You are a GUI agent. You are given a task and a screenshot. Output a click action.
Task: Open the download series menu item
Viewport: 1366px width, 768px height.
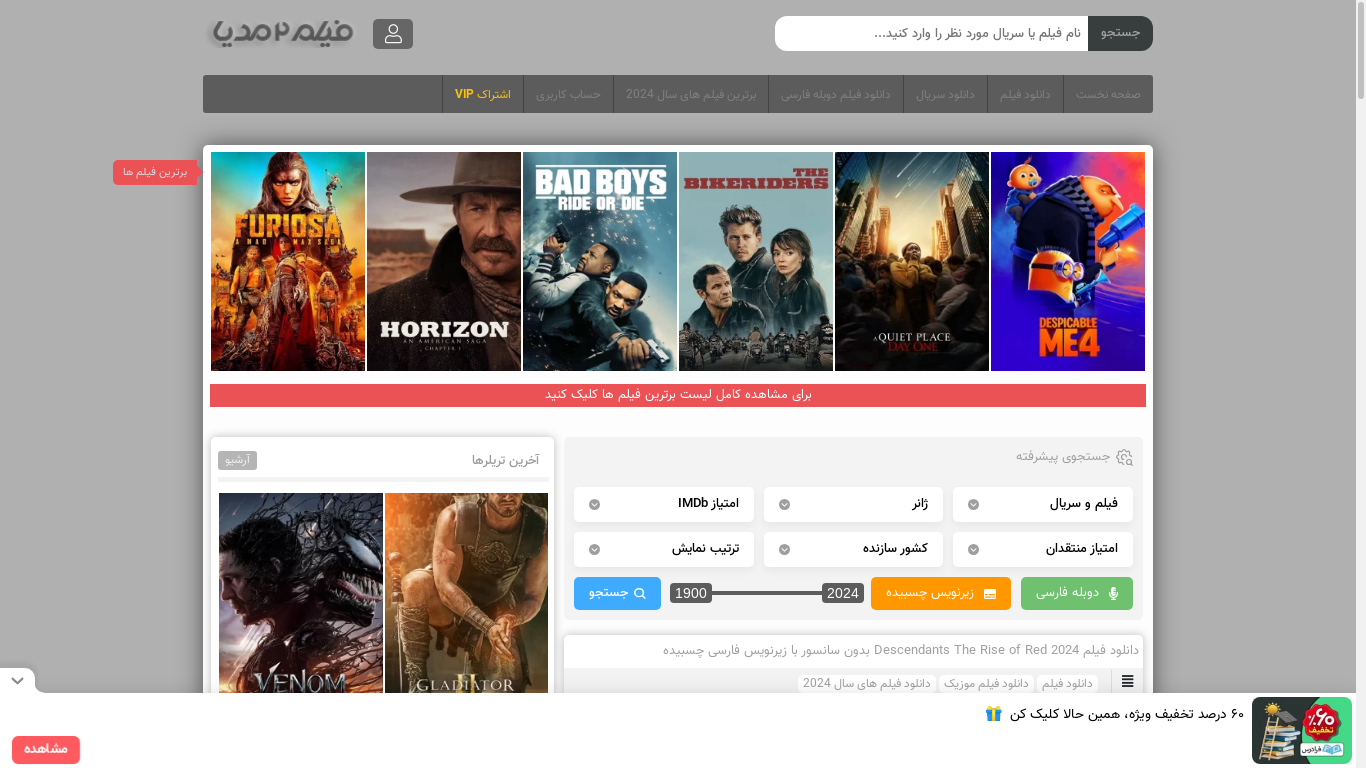click(x=945, y=94)
